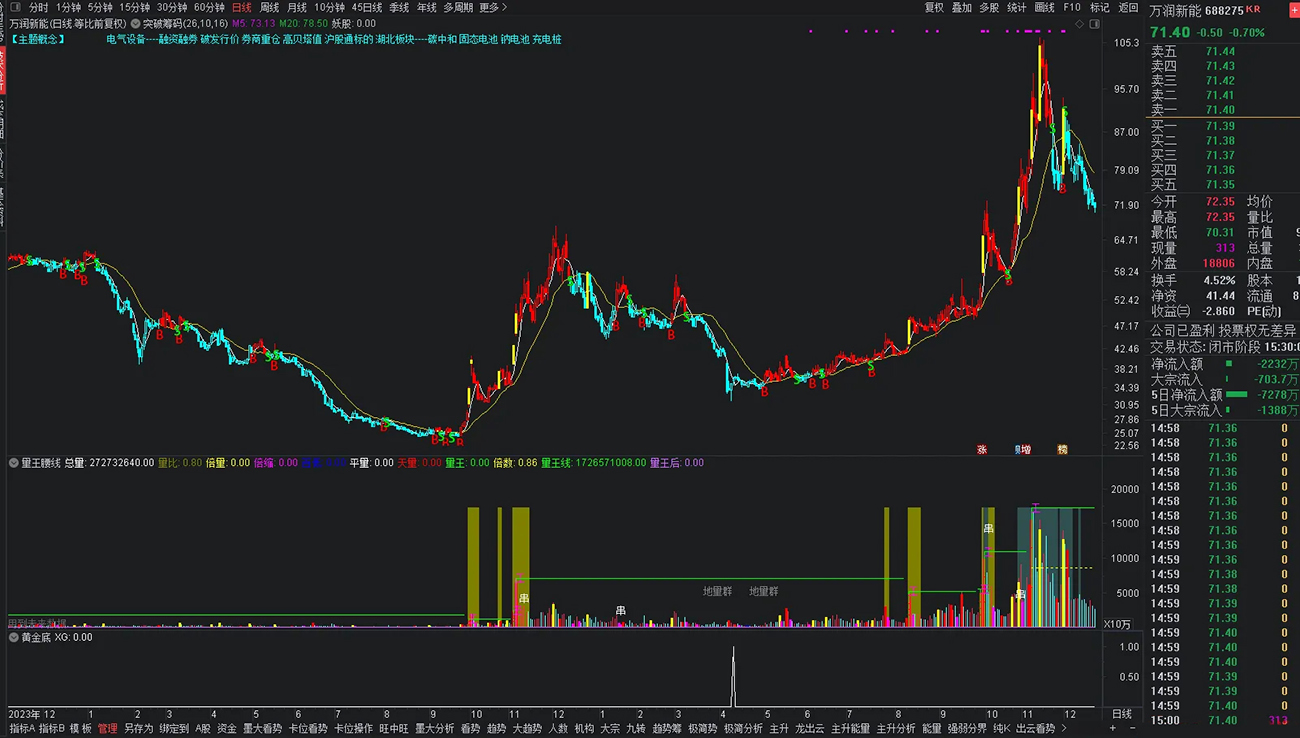Select the 机构 indicator
Screen dimensions: 1300x738
[585, 729]
